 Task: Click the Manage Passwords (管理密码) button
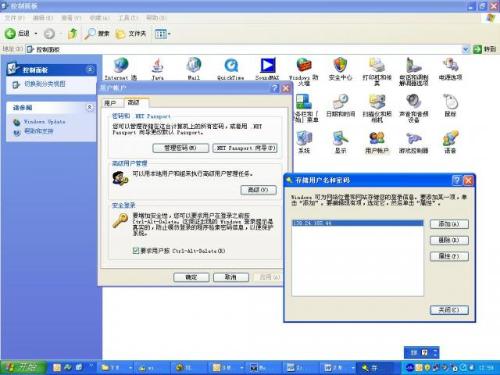pos(181,148)
